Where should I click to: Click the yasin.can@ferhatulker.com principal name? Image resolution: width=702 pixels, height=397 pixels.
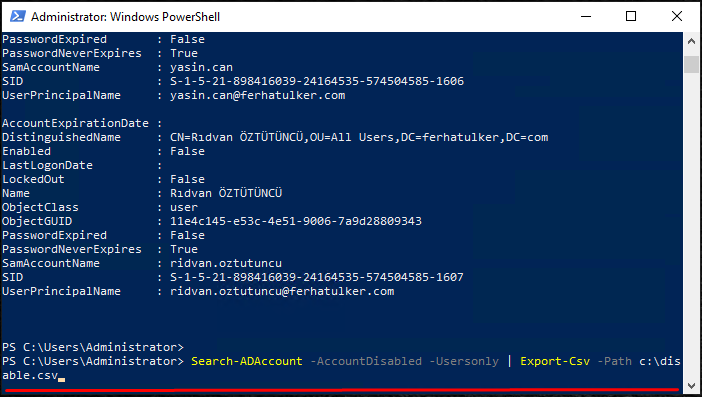257,95
